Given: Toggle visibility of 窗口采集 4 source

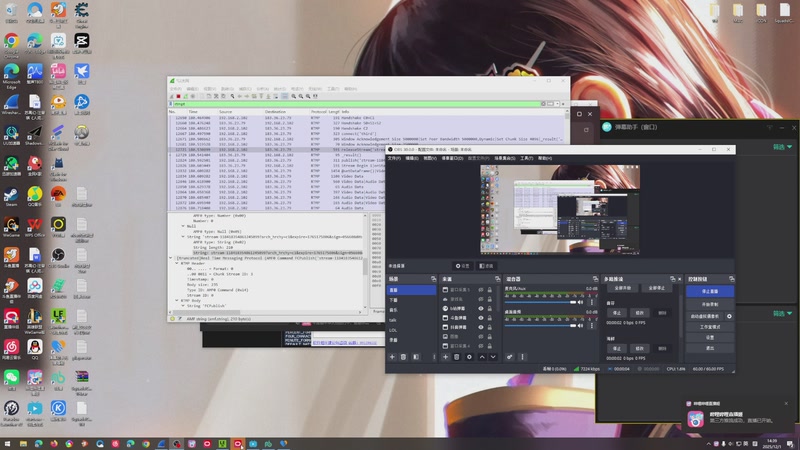Looking at the screenshot, I should pos(481,346).
